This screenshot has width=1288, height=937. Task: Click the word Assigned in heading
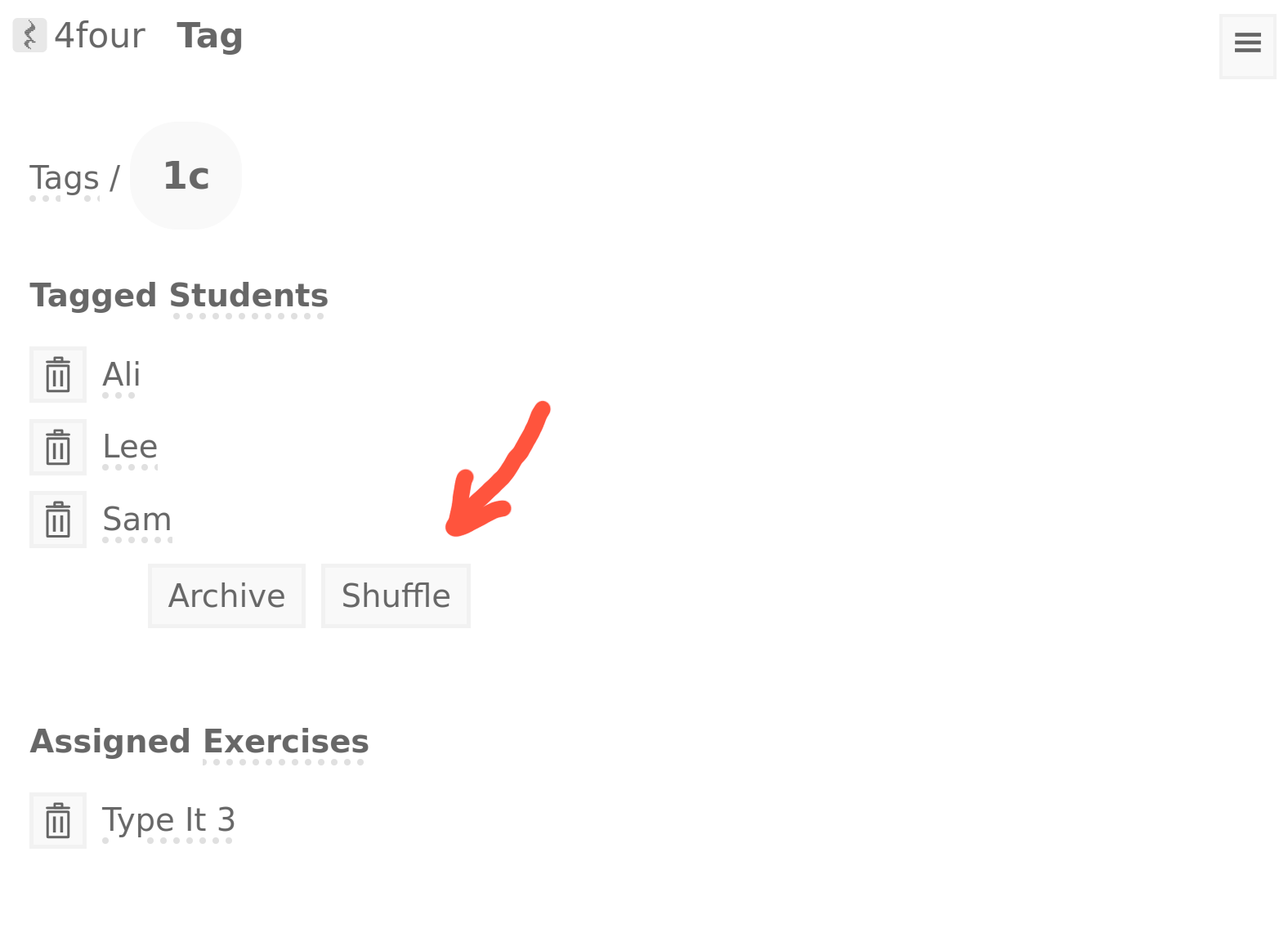(110, 742)
